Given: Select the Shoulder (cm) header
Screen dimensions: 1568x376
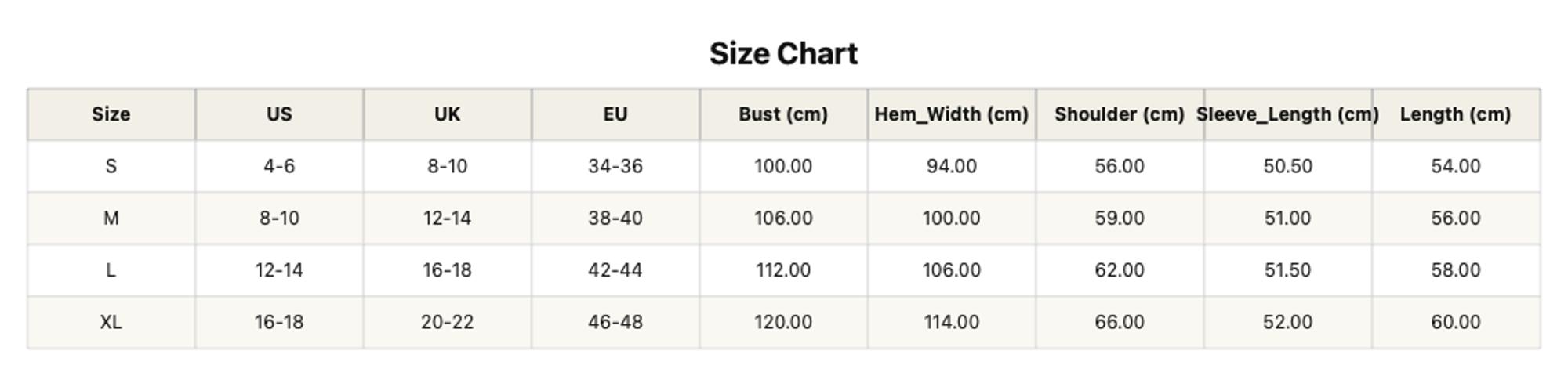Looking at the screenshot, I should click(x=1120, y=114).
